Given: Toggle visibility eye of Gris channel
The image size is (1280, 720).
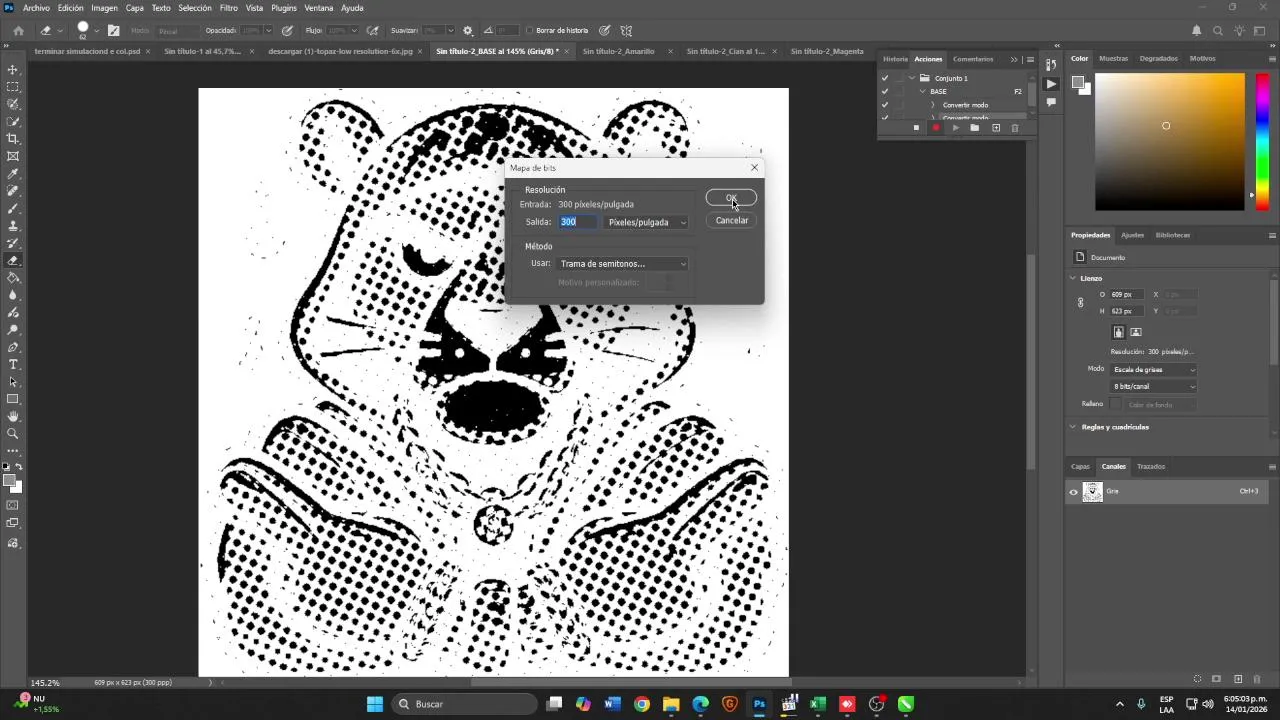Looking at the screenshot, I should click(1074, 492).
